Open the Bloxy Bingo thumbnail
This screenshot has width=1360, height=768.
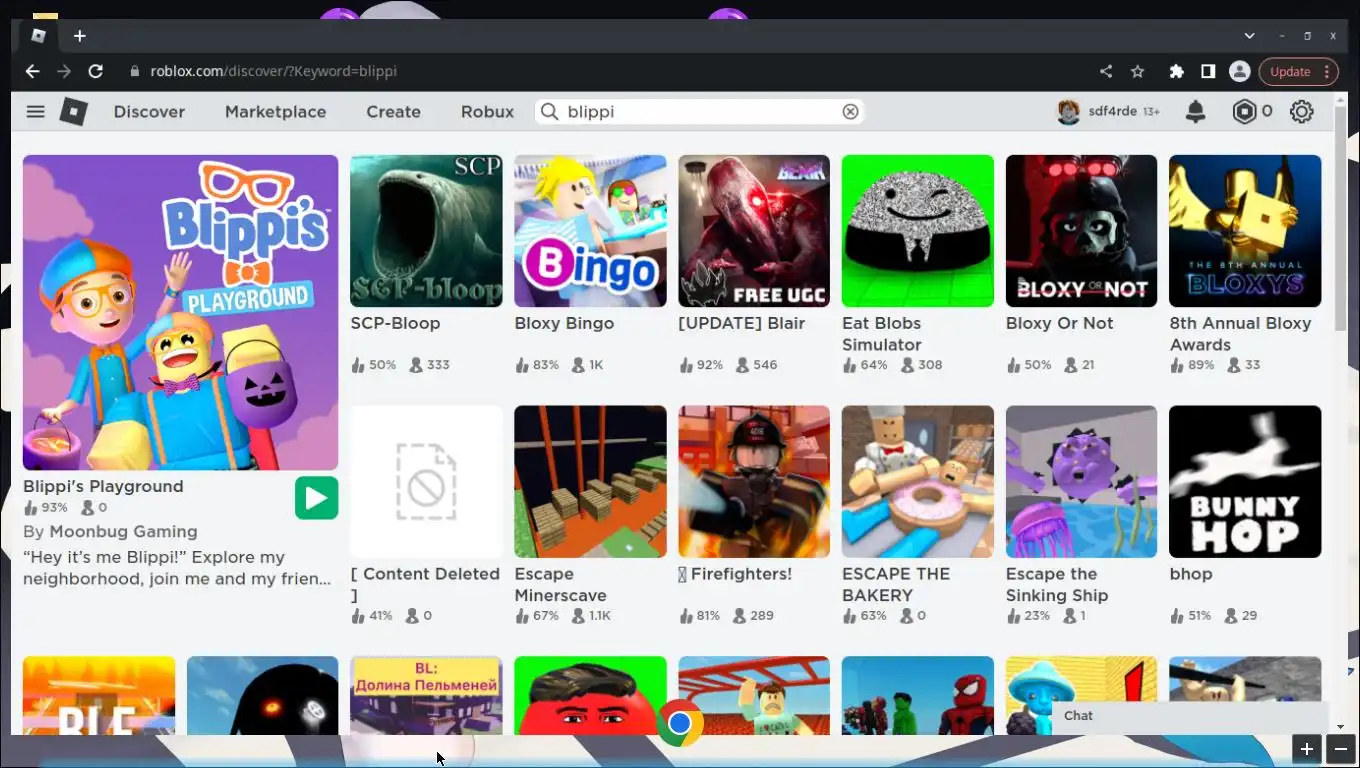tap(590, 231)
